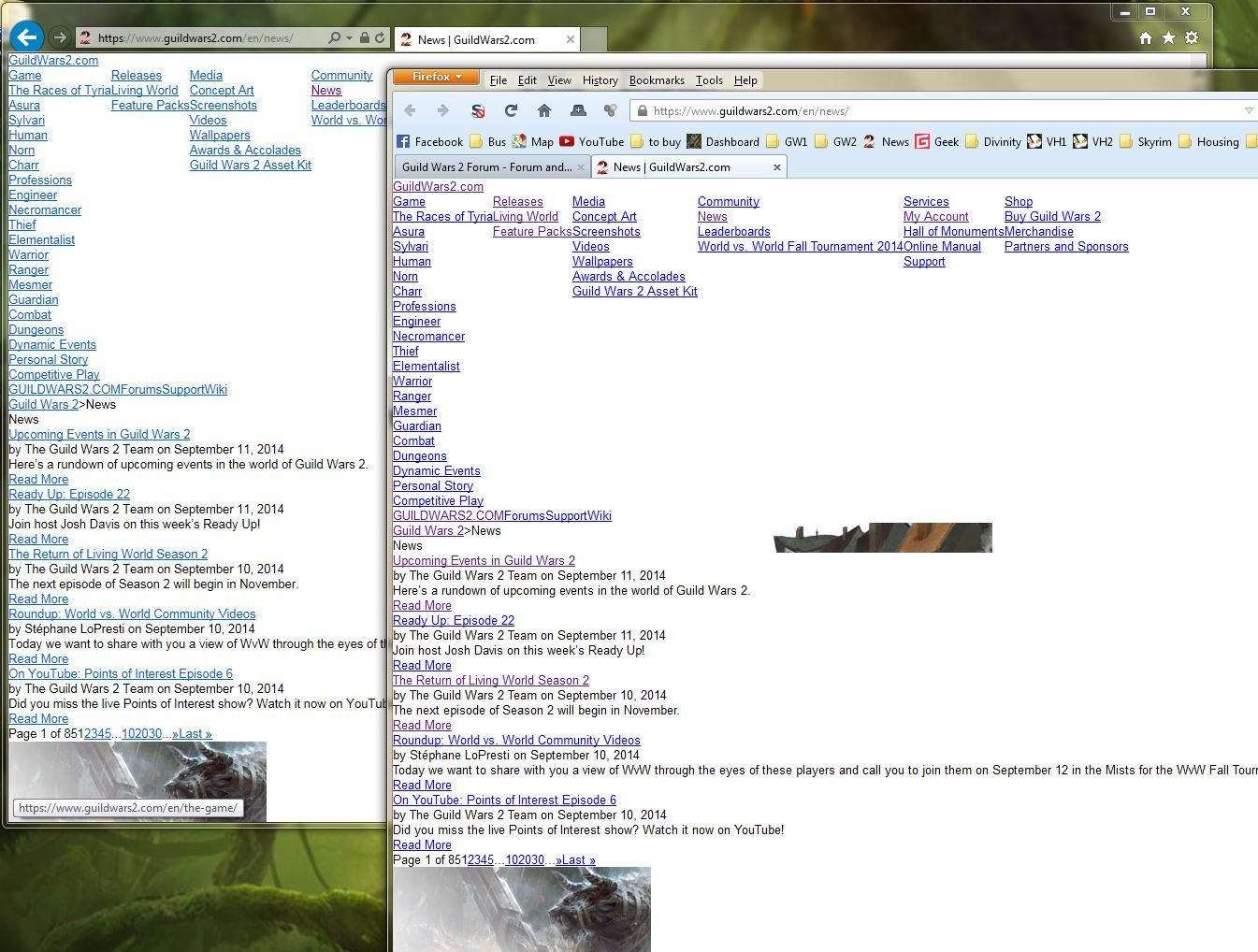The image size is (1258, 952).
Task: Open the Dashboard bookmark
Action: (x=723, y=142)
